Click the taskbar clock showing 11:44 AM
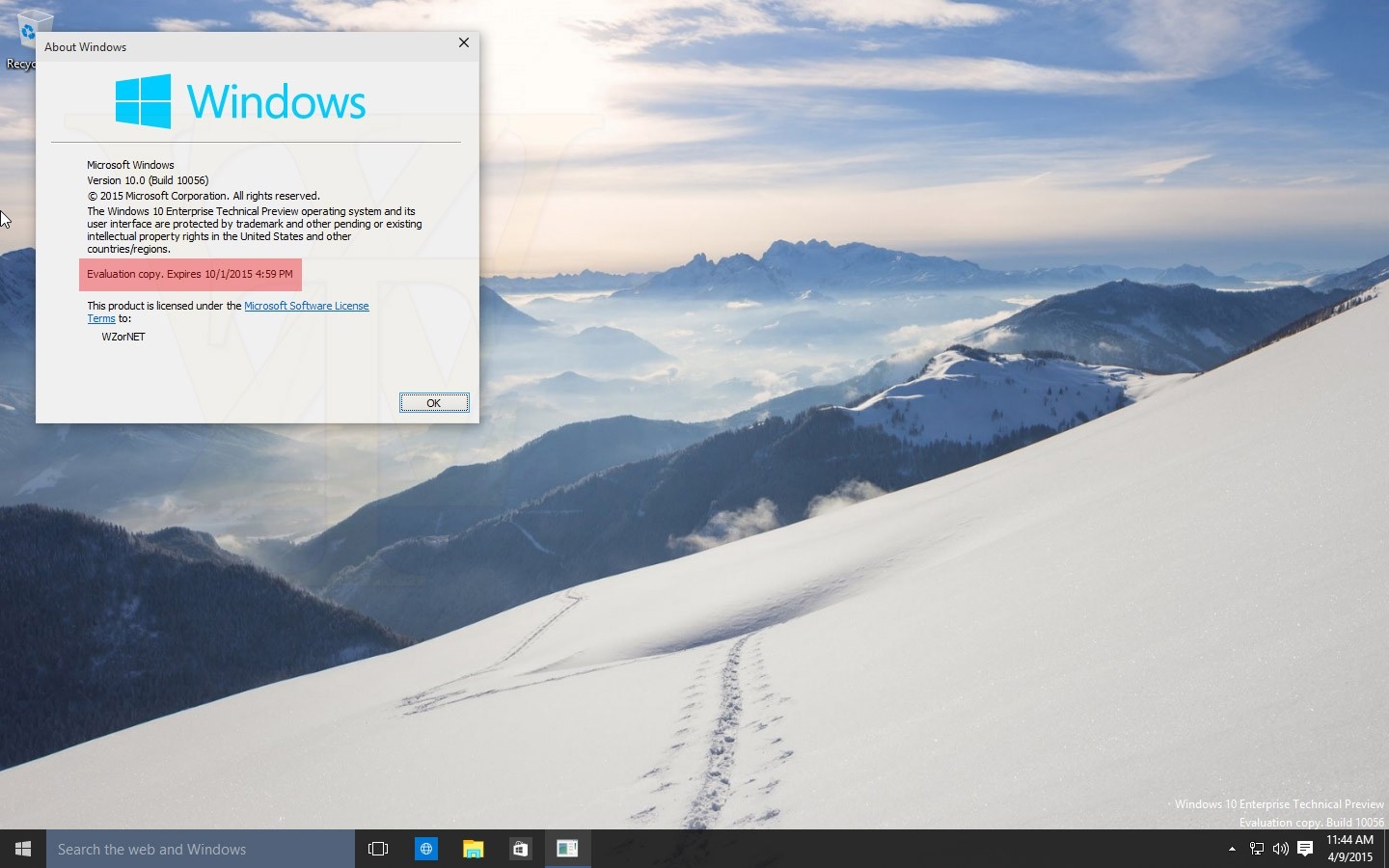 pyautogui.click(x=1349, y=849)
